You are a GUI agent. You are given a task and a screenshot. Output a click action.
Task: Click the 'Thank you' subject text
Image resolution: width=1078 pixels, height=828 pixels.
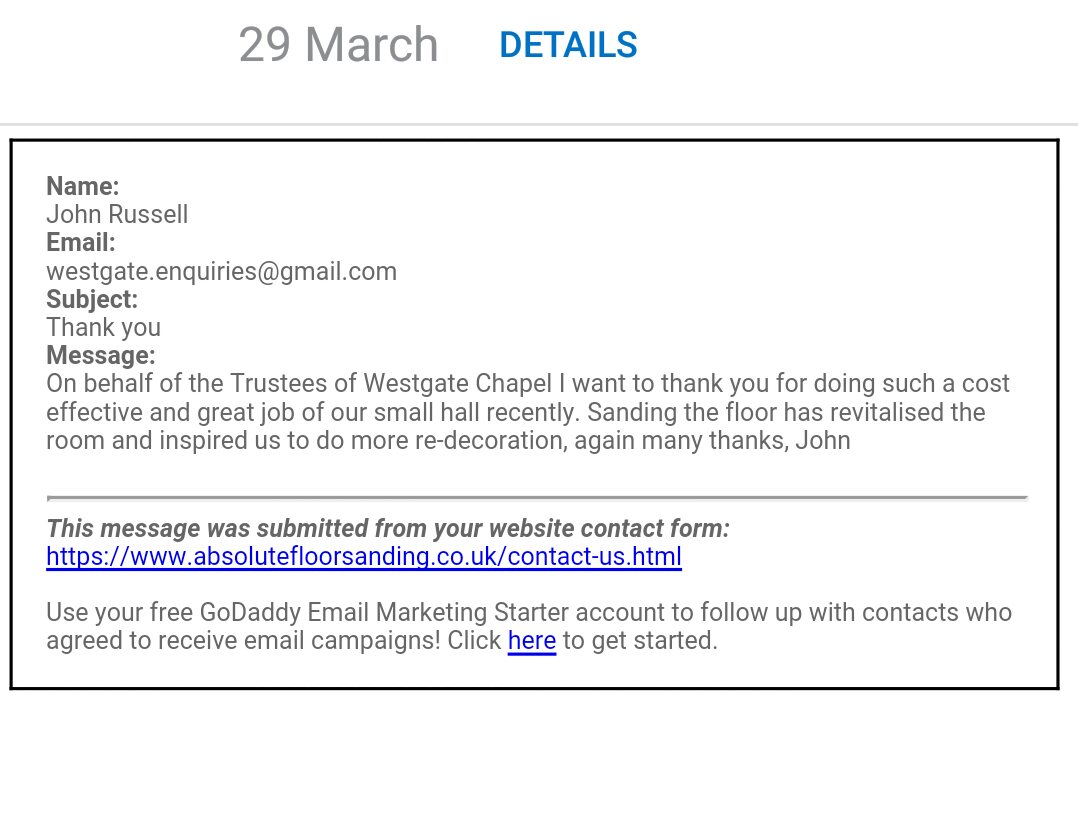click(103, 328)
